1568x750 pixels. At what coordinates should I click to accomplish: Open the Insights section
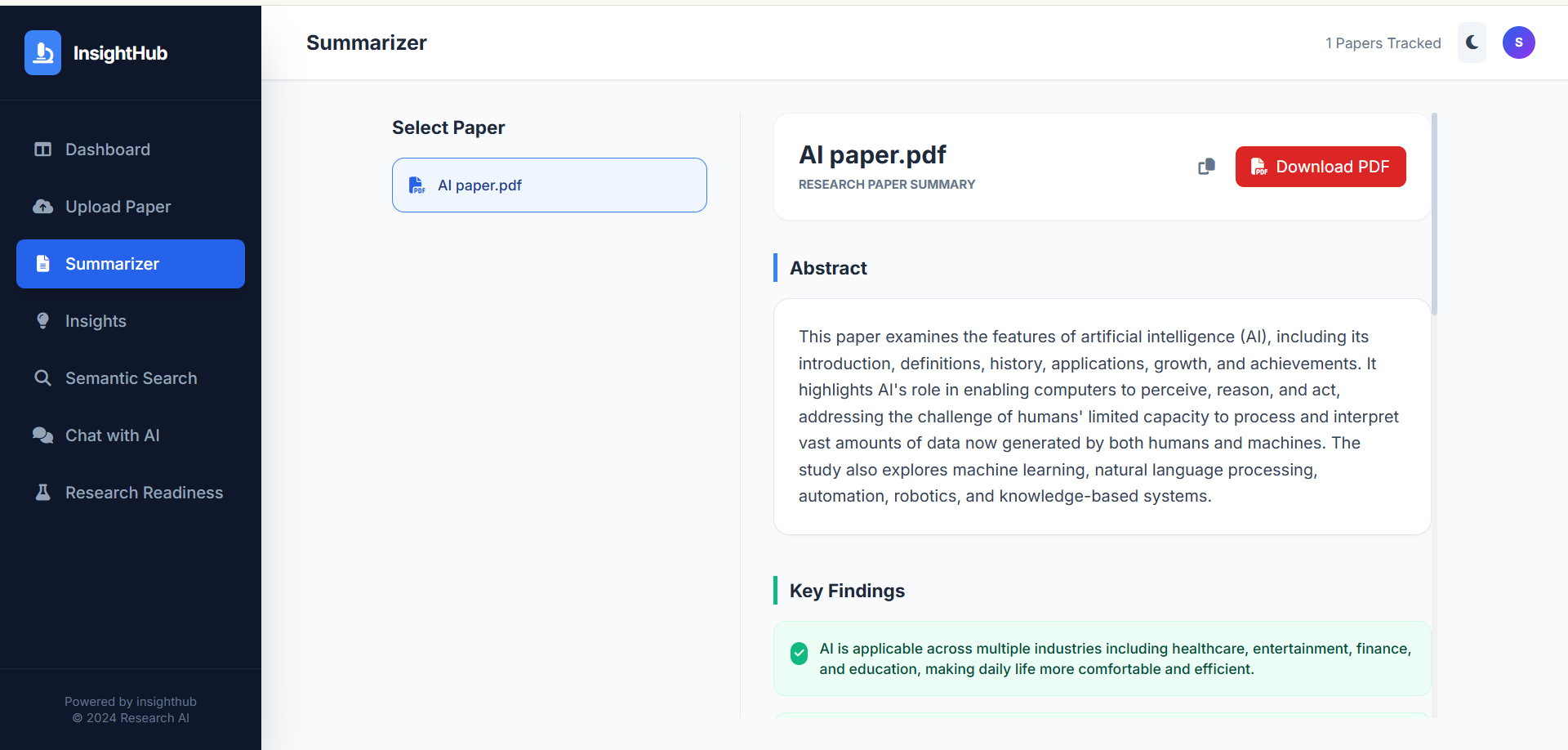pos(131,321)
